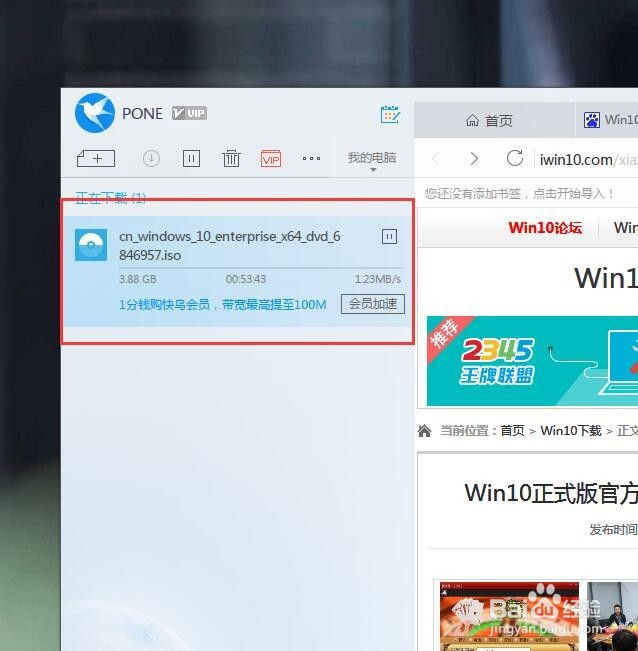Click the PONE username label
The image size is (638, 651).
point(142,113)
